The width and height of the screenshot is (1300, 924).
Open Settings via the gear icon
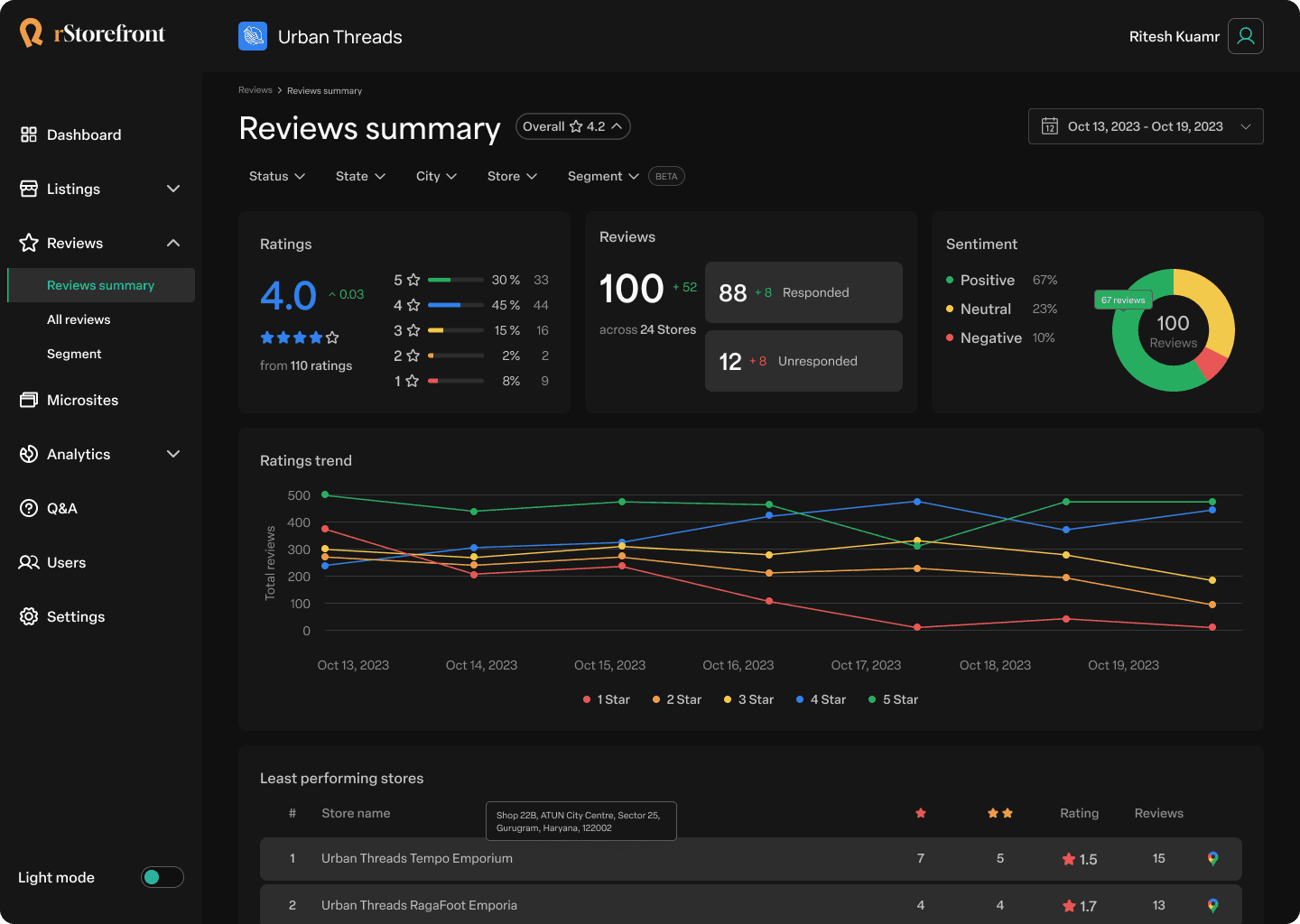(29, 616)
